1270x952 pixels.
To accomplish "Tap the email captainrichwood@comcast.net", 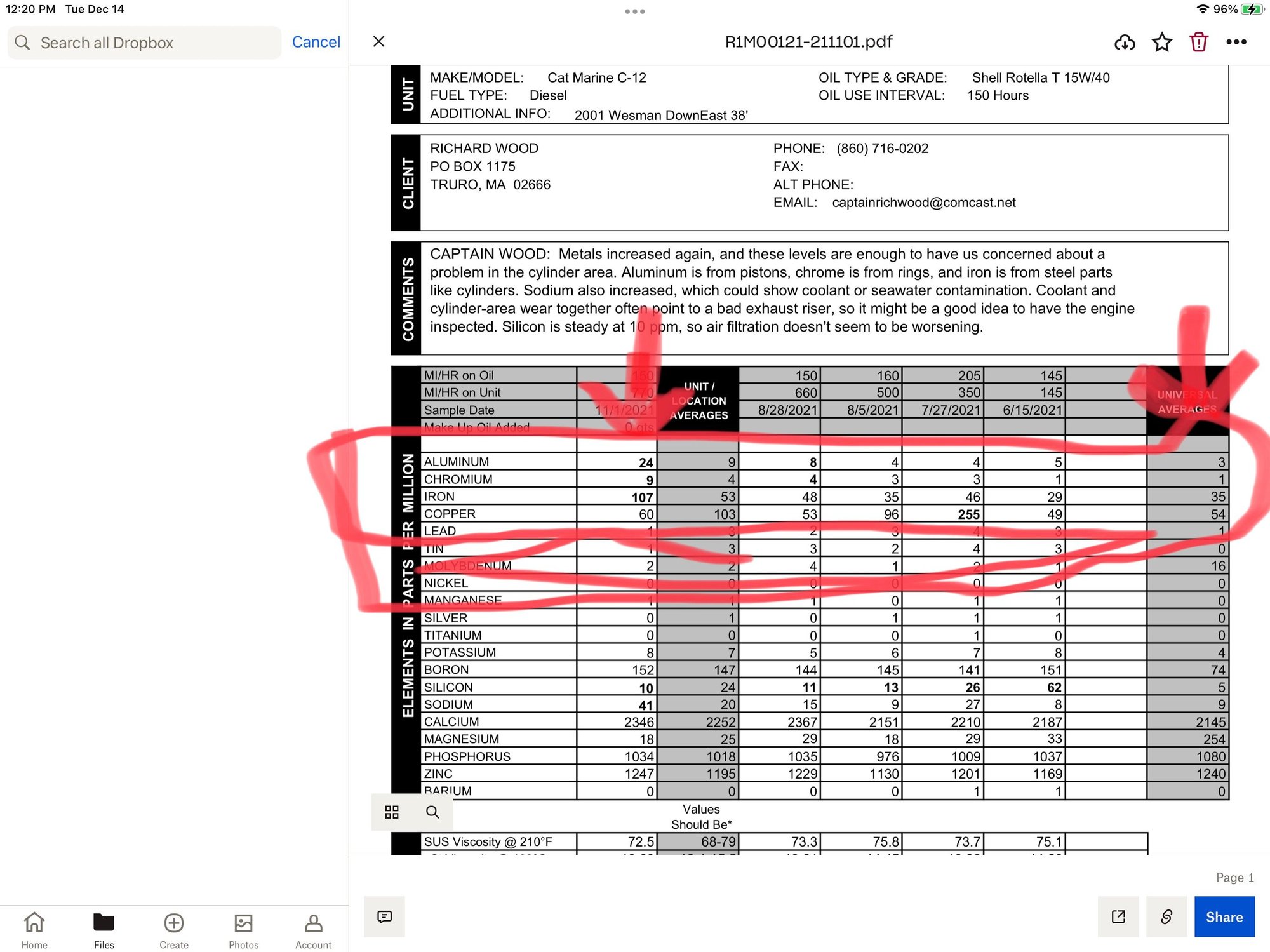I will tap(923, 203).
